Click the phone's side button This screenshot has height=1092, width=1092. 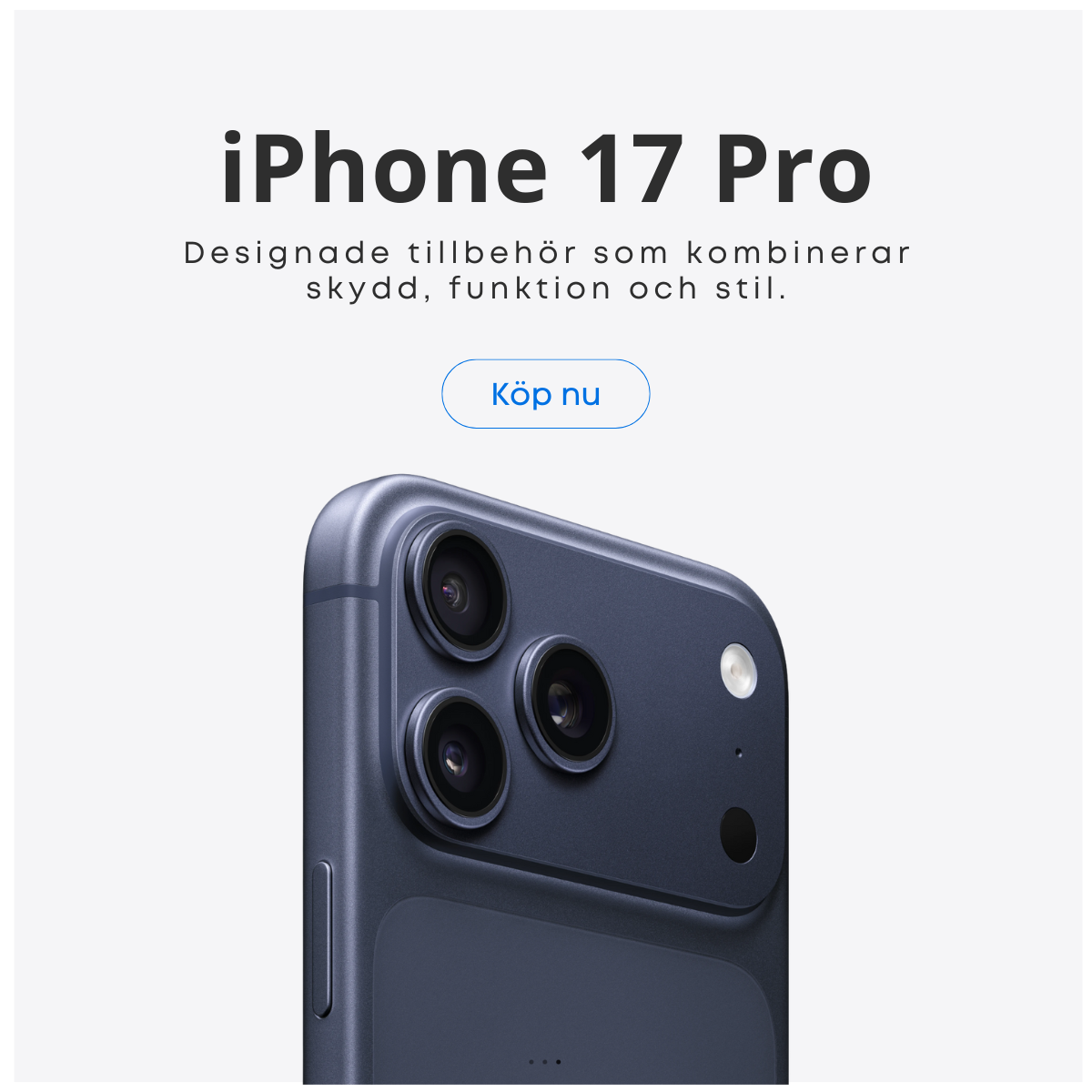pyautogui.click(x=321, y=939)
